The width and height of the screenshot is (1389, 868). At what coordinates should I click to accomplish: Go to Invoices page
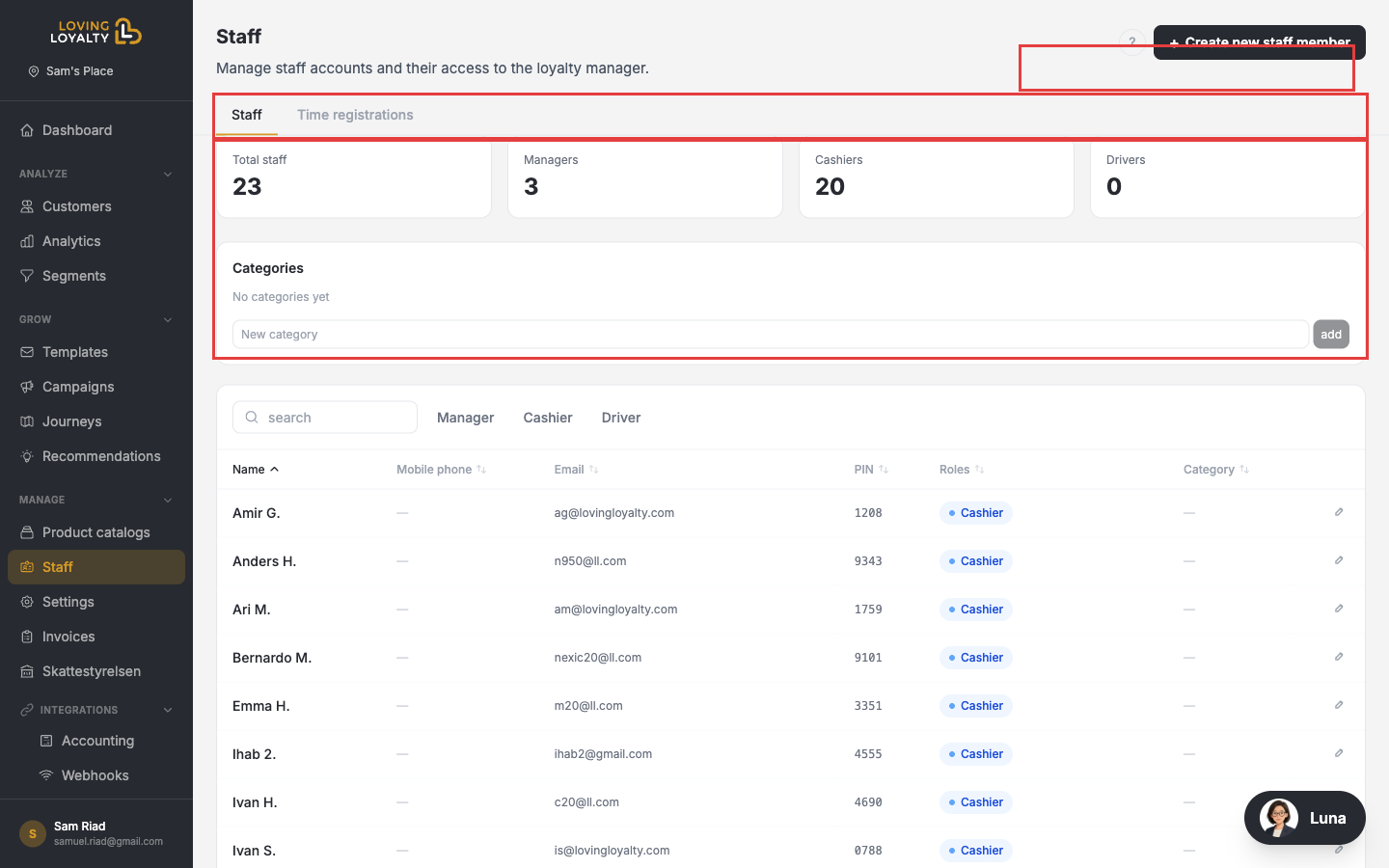[x=96, y=637]
